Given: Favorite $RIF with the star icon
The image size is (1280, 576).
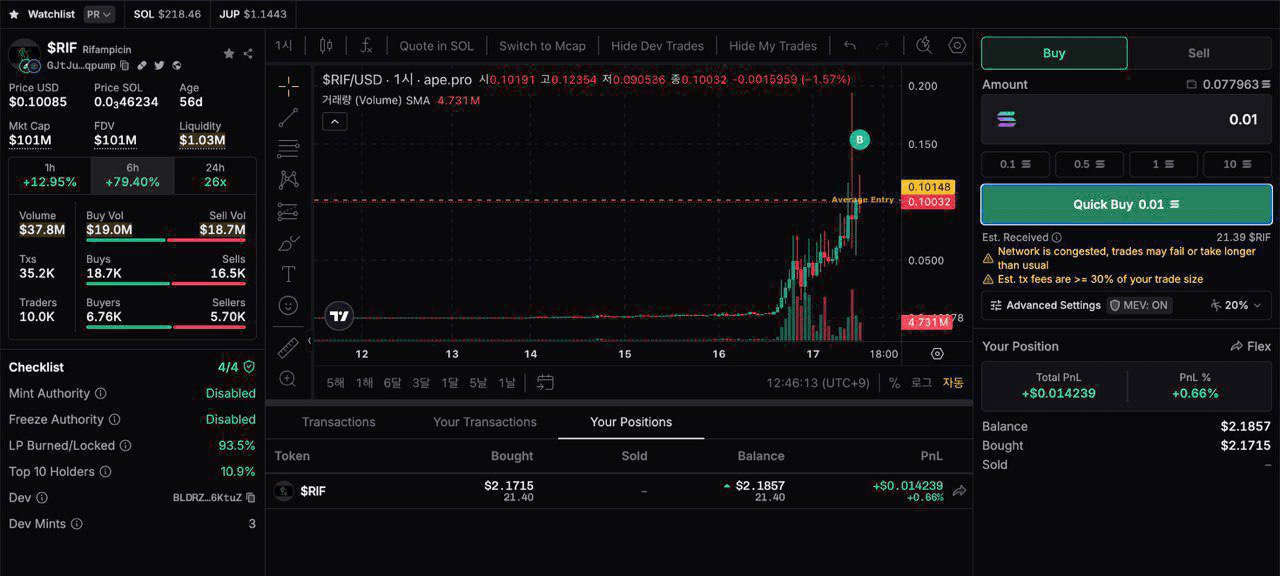Looking at the screenshot, I should pyautogui.click(x=229, y=53).
